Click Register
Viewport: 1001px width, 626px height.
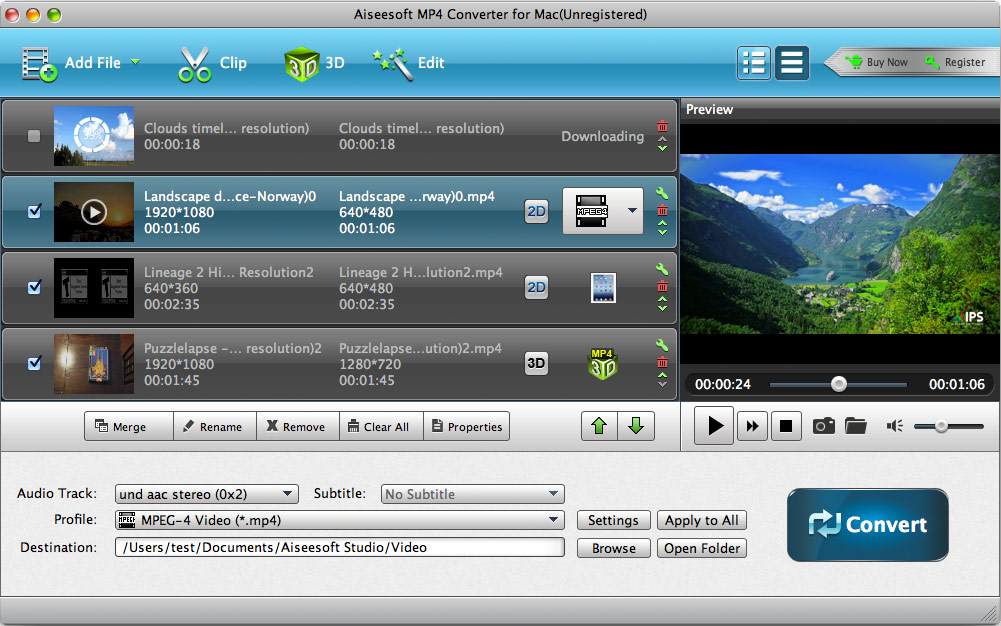tap(956, 62)
